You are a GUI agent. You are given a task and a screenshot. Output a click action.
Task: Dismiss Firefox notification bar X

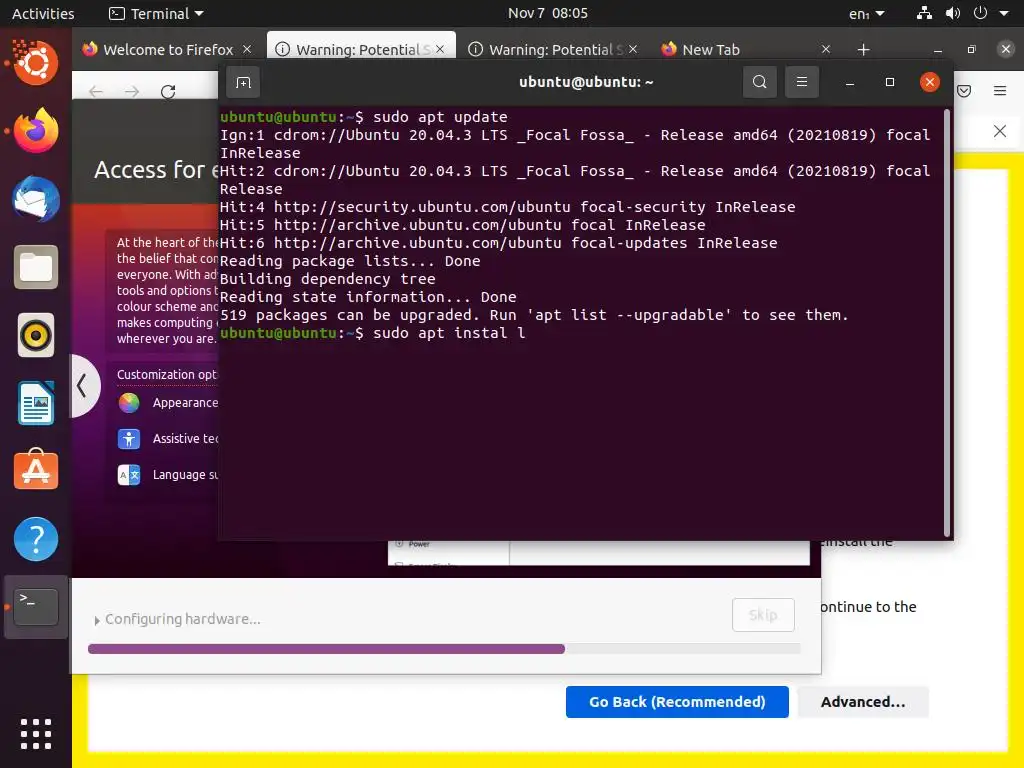[x=1000, y=131]
